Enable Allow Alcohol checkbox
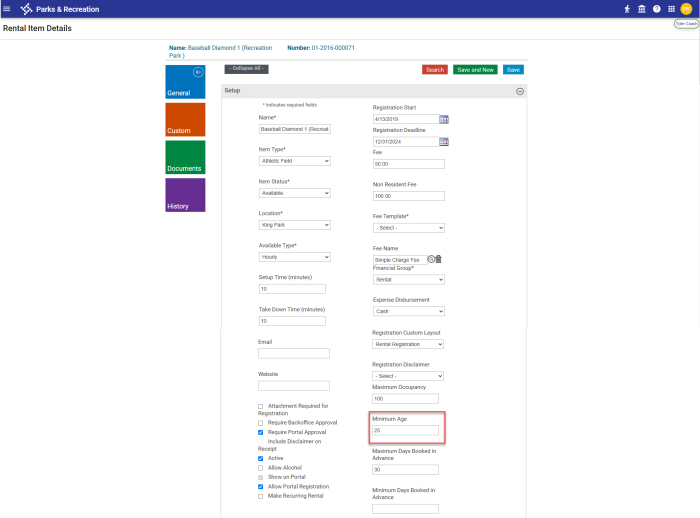700x518 pixels. pos(261,468)
